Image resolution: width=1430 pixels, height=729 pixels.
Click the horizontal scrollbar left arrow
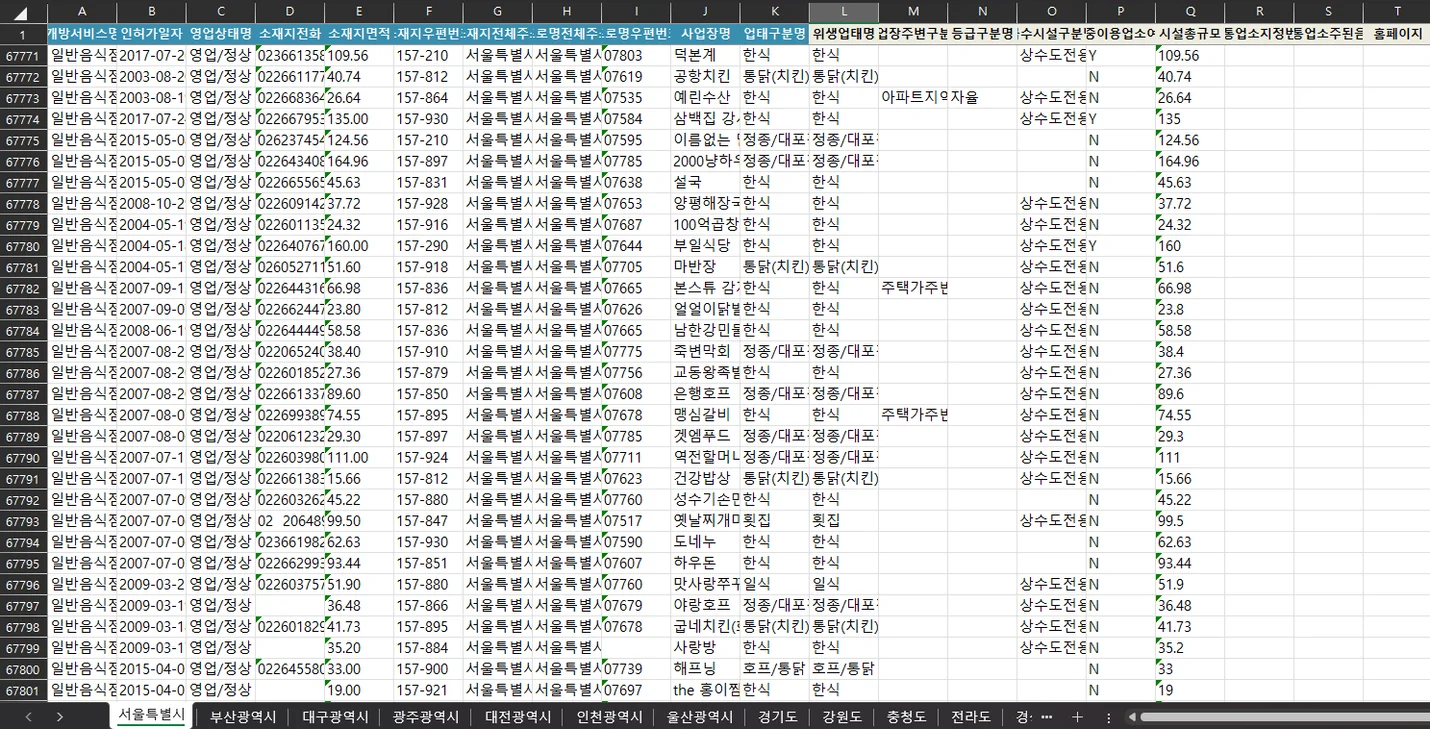pos(1131,716)
